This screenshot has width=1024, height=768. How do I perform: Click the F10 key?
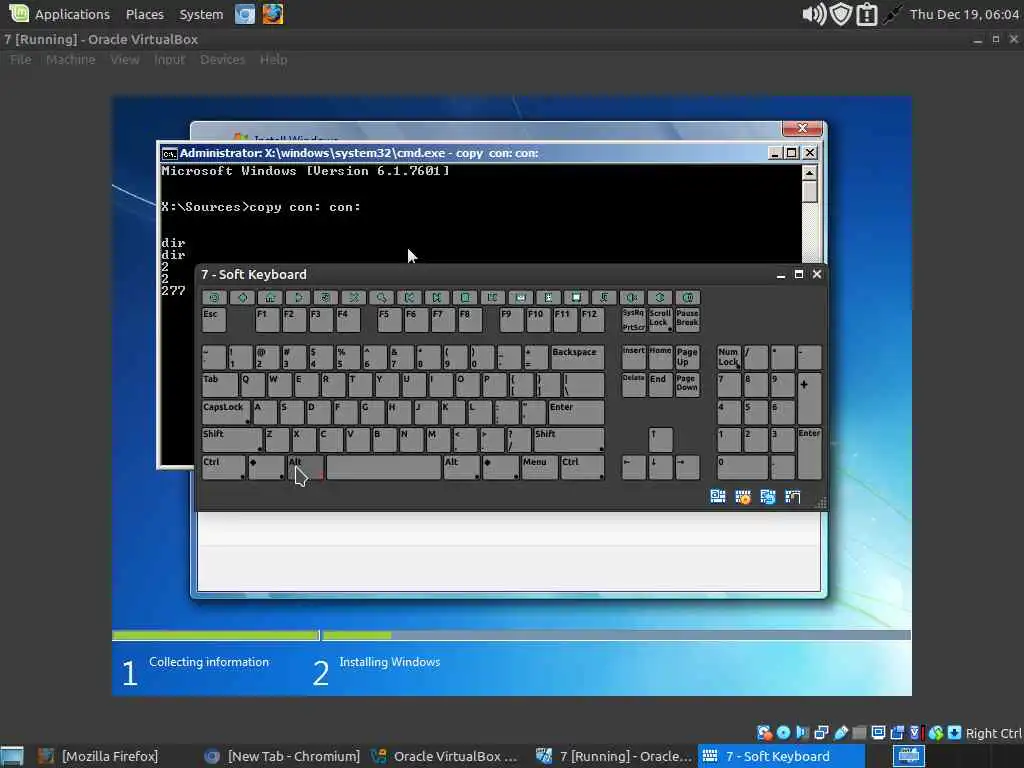538,319
